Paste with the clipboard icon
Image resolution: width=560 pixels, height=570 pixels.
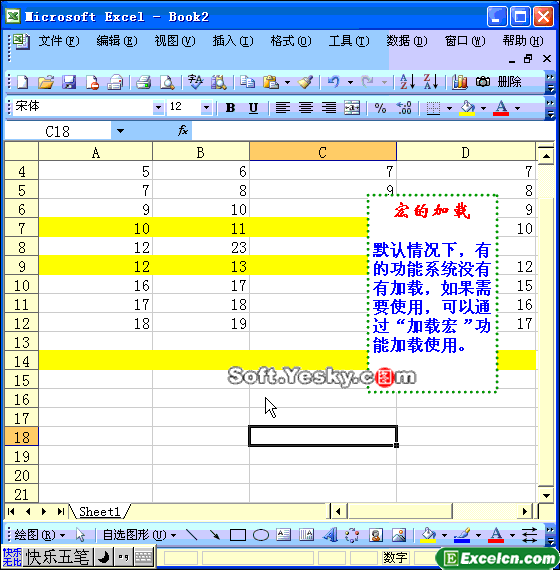[x=271, y=82]
